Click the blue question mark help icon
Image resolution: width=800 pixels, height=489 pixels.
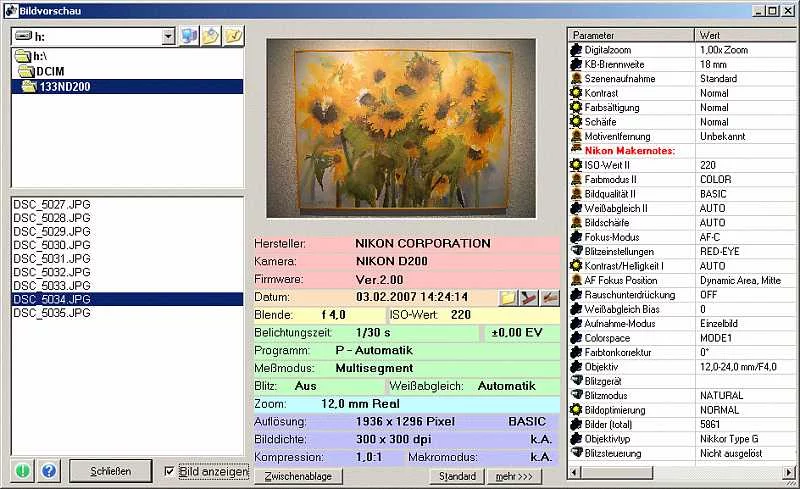coord(49,471)
